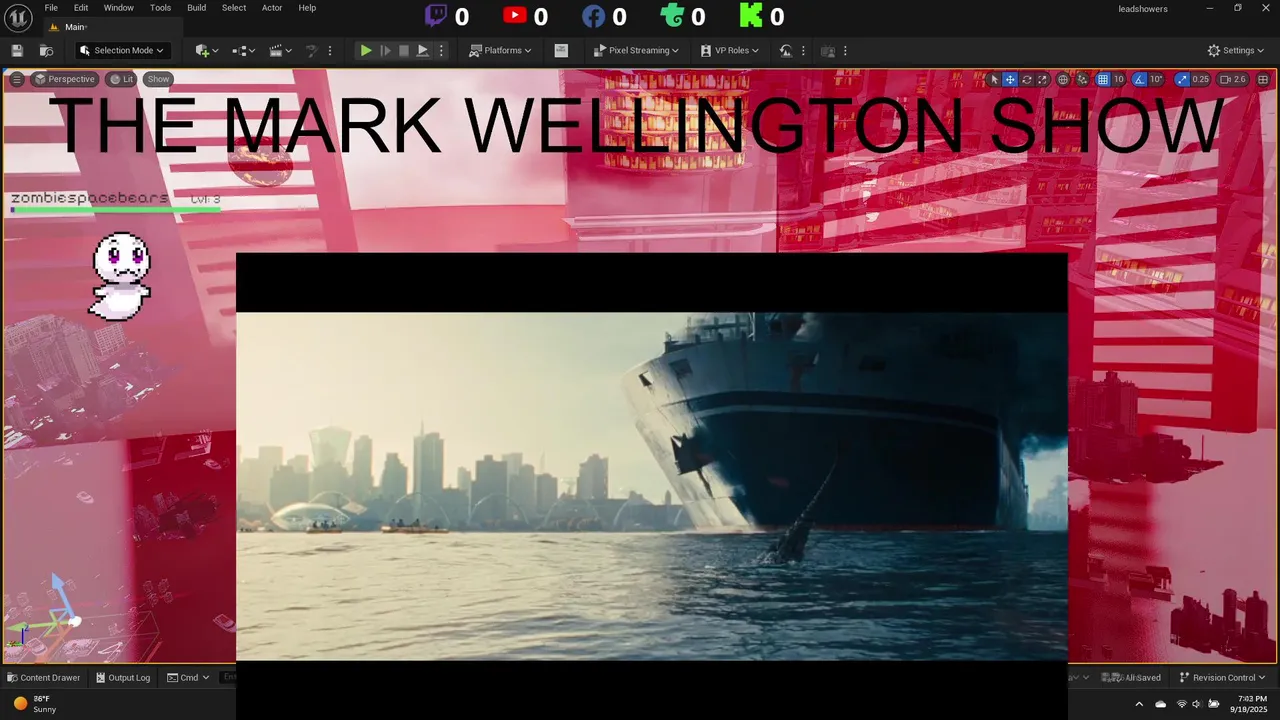Image resolution: width=1280 pixels, height=720 pixels.
Task: Click the Skip Frame button
Action: pos(385,51)
